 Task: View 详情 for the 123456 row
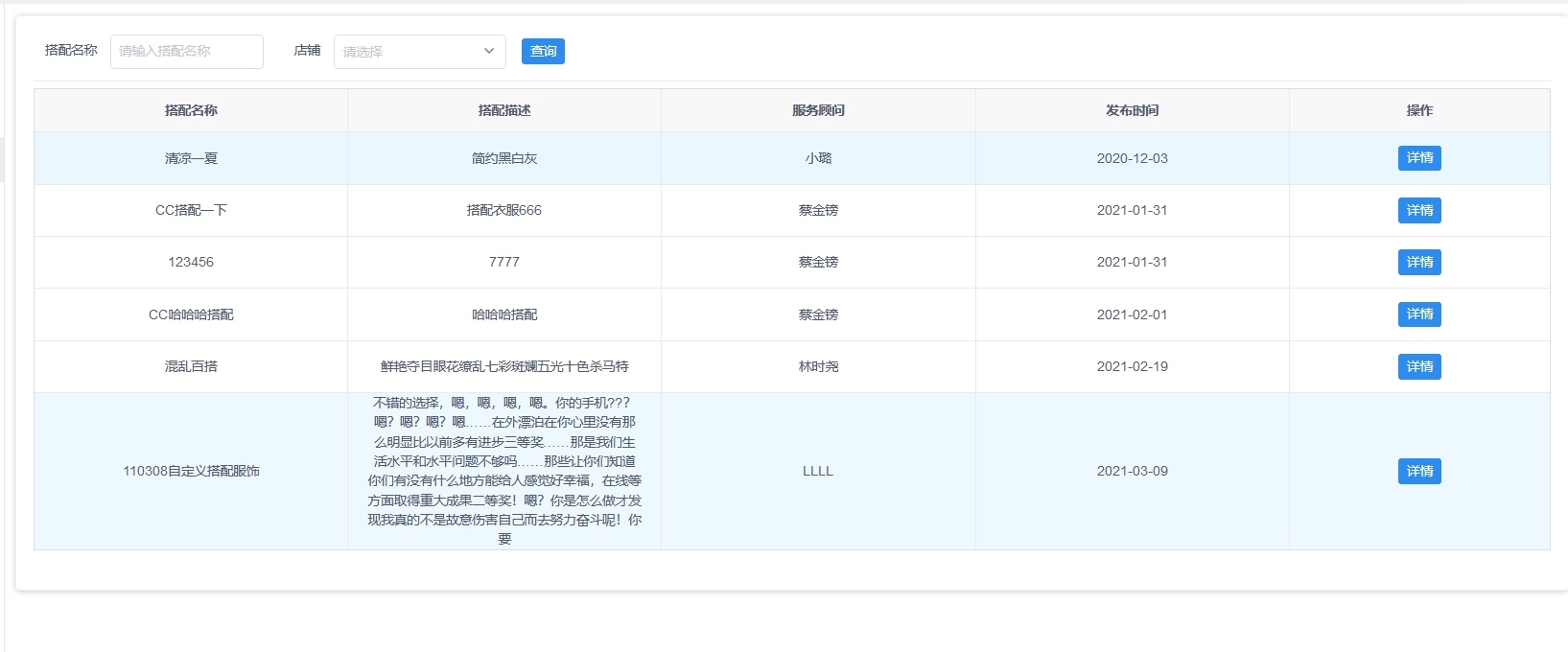(x=1418, y=262)
